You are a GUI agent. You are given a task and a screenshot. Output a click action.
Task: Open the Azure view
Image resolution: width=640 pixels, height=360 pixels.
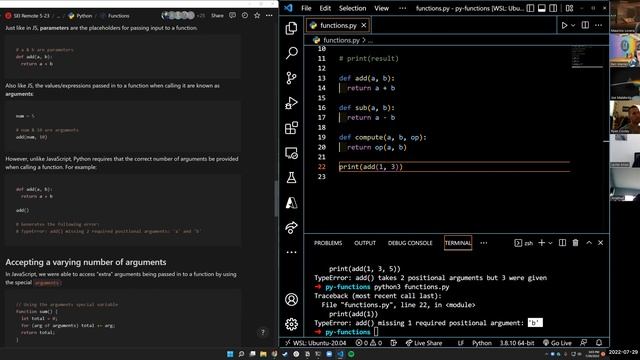coord(291,202)
